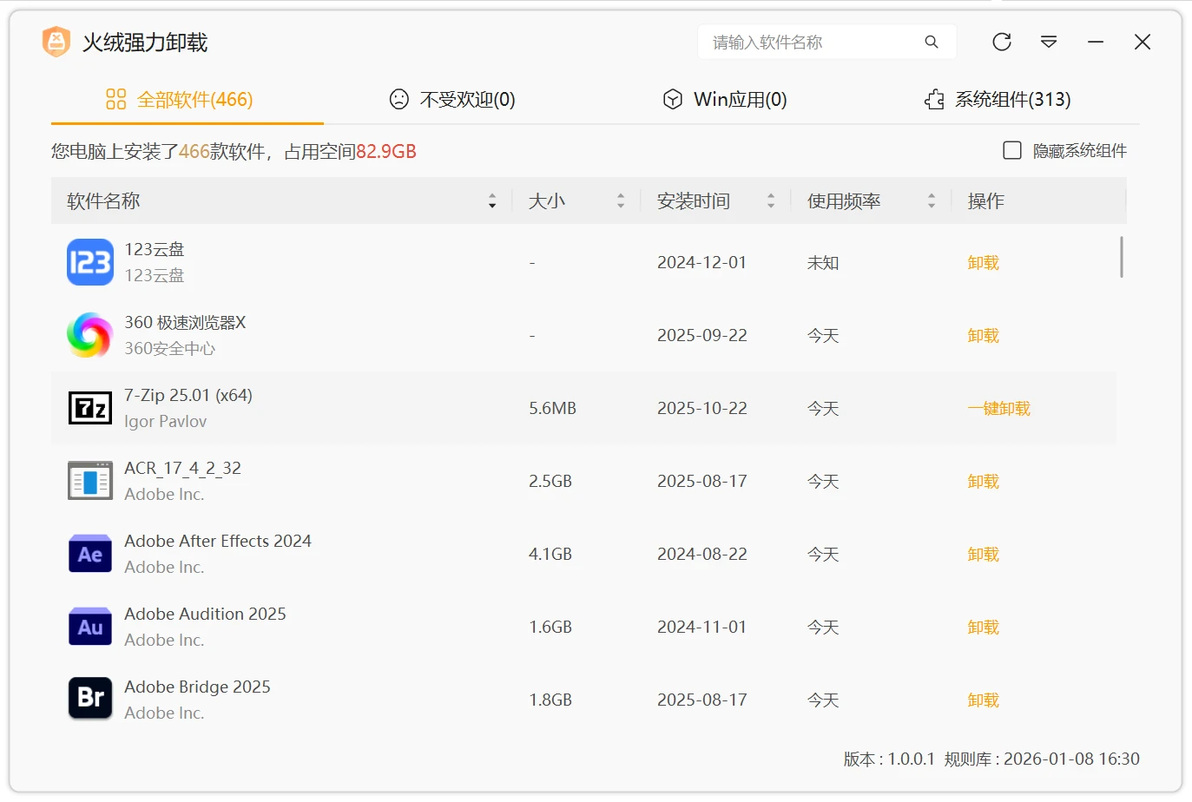Click the 123云盘 app icon

(x=90, y=262)
